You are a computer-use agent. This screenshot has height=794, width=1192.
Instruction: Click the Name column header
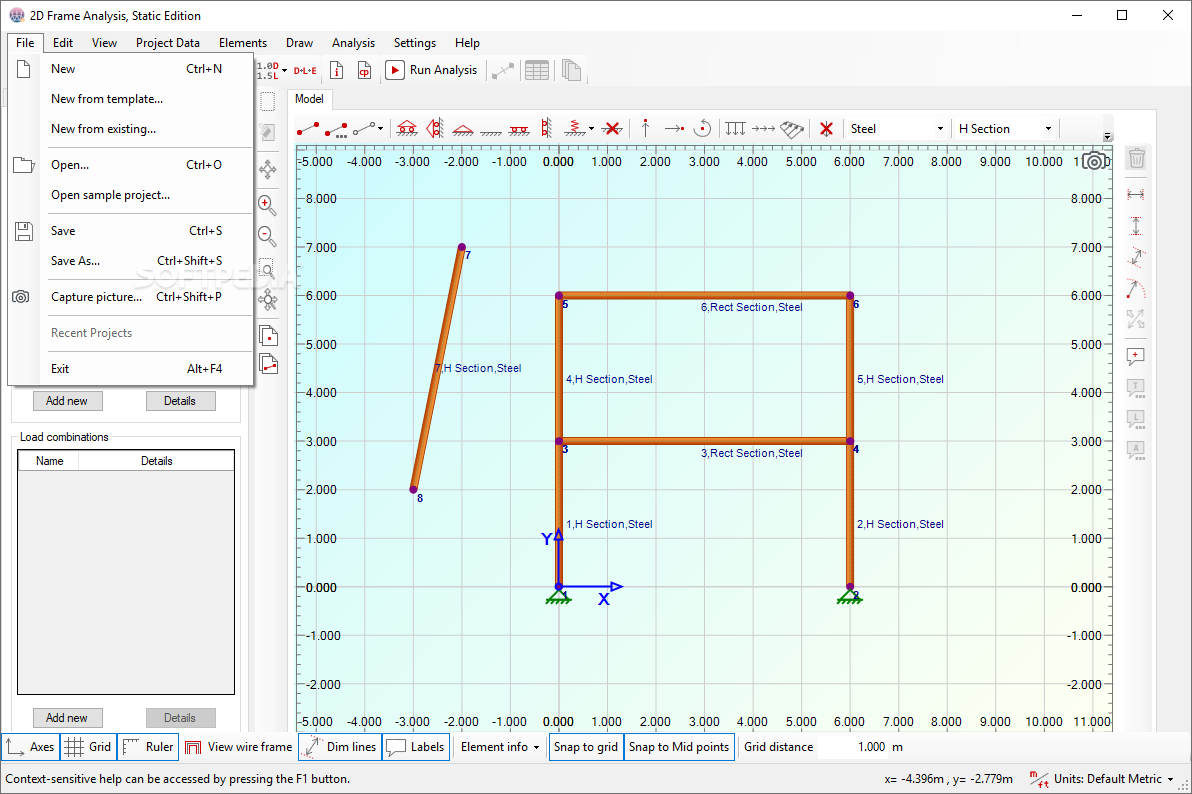pyautogui.click(x=49, y=461)
